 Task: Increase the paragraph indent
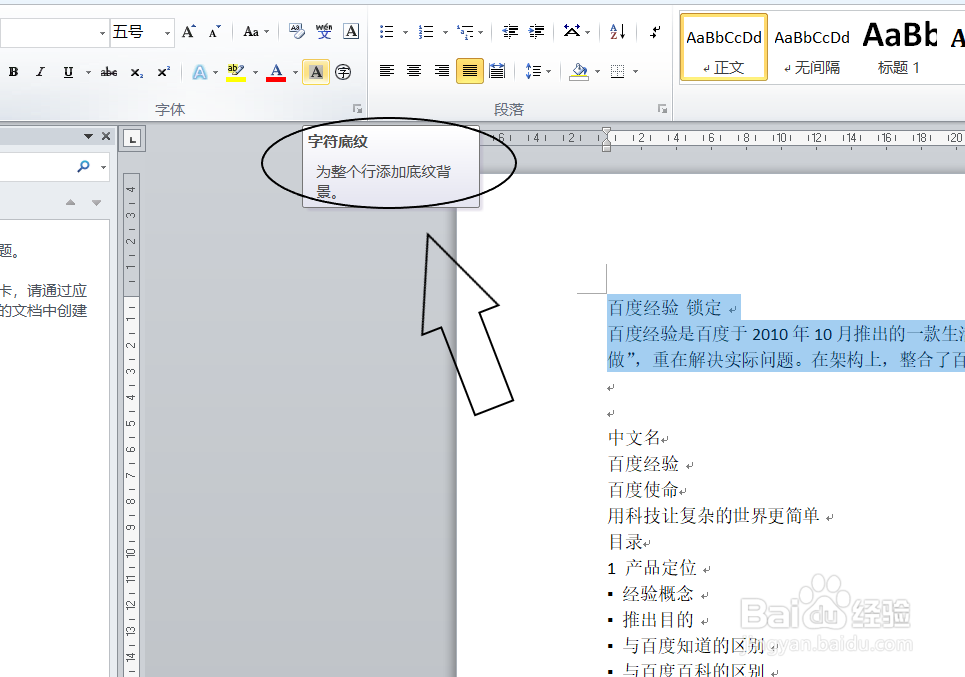[x=536, y=31]
